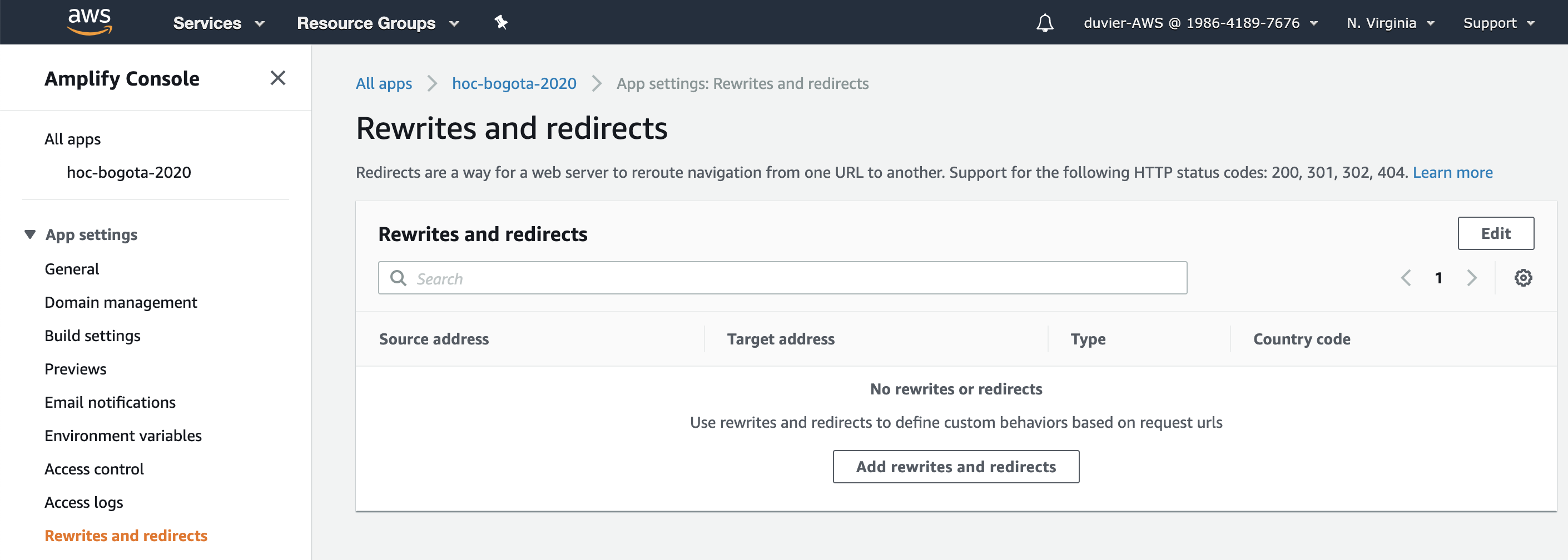1568x560 pixels.
Task: Click Add rewrites and redirects button
Action: [956, 467]
